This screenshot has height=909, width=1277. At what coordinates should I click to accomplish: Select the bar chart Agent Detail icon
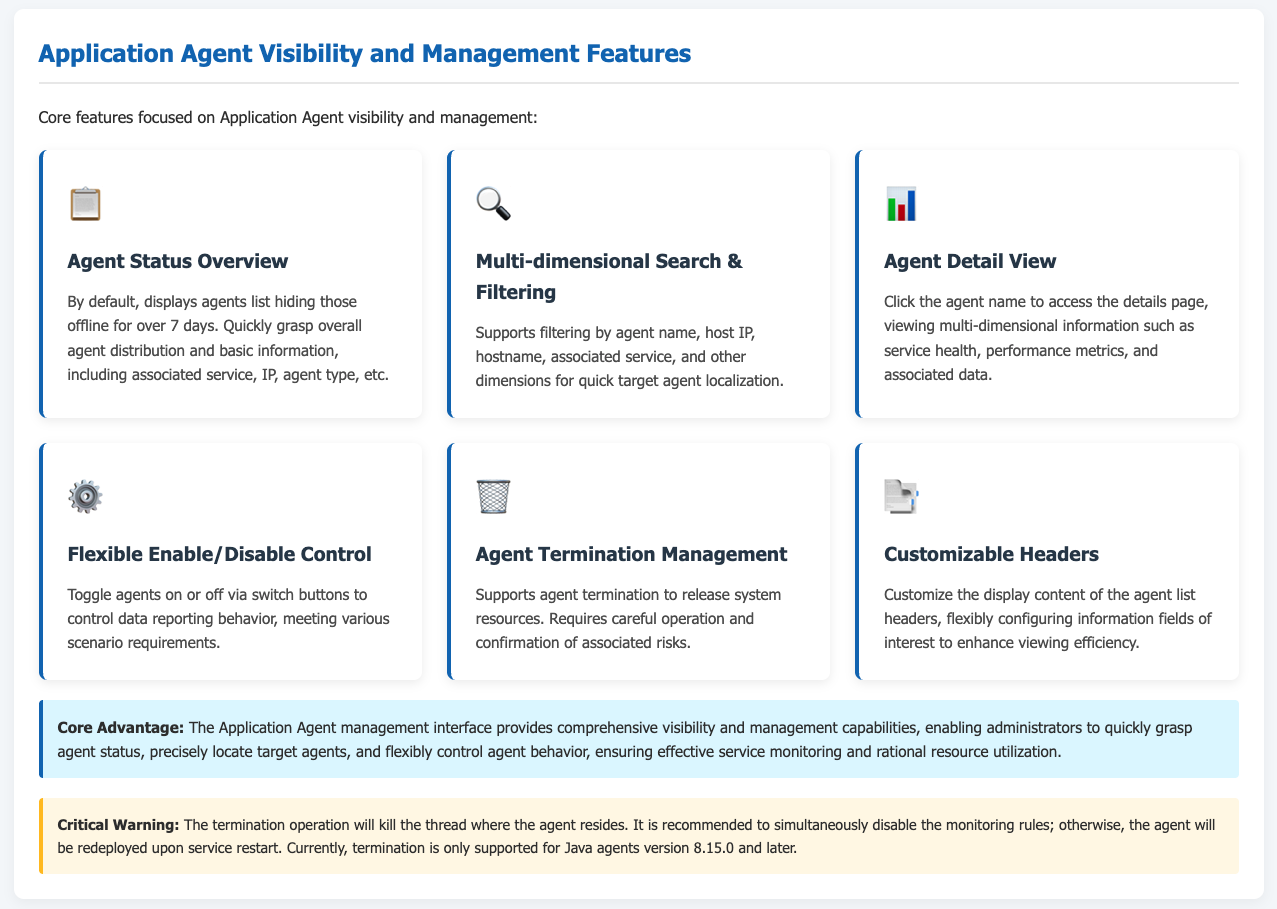[902, 203]
